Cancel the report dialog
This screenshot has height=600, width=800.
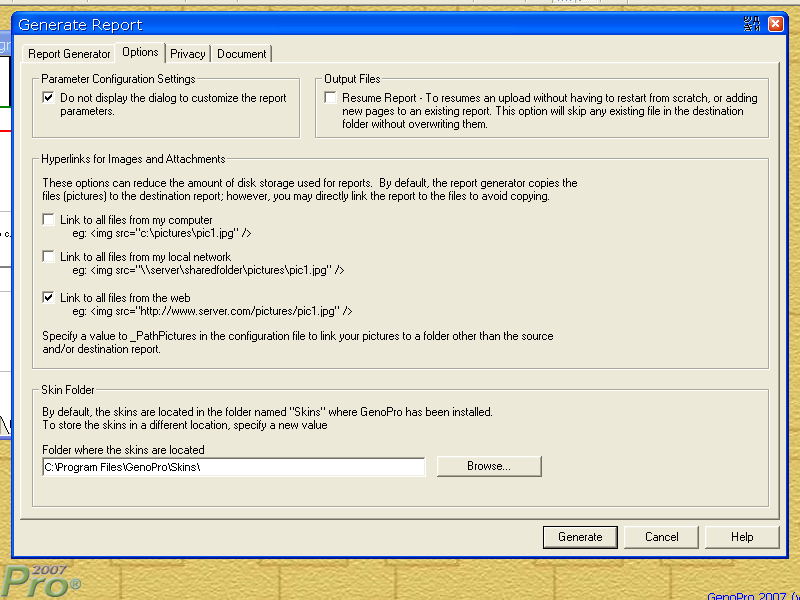661,537
